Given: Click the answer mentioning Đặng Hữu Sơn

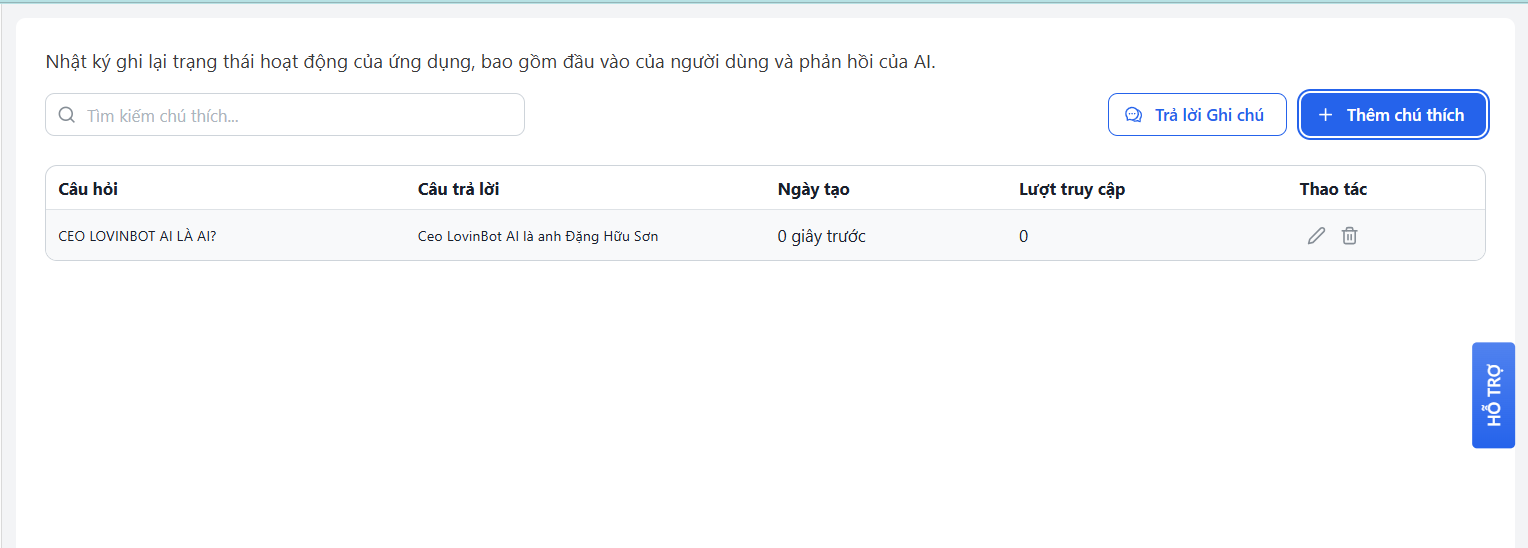Looking at the screenshot, I should 537,237.
